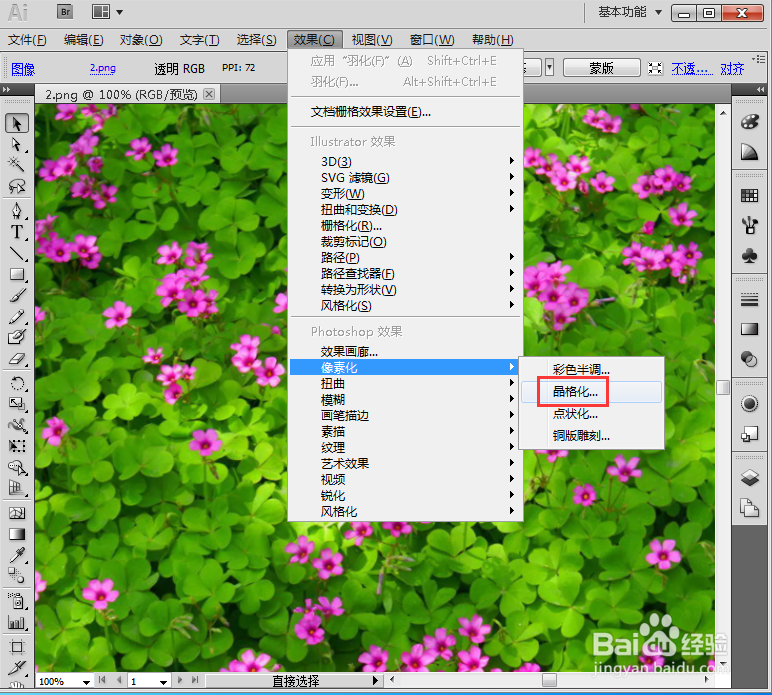
Task: Go to next artboard arrow
Action: 180,680
